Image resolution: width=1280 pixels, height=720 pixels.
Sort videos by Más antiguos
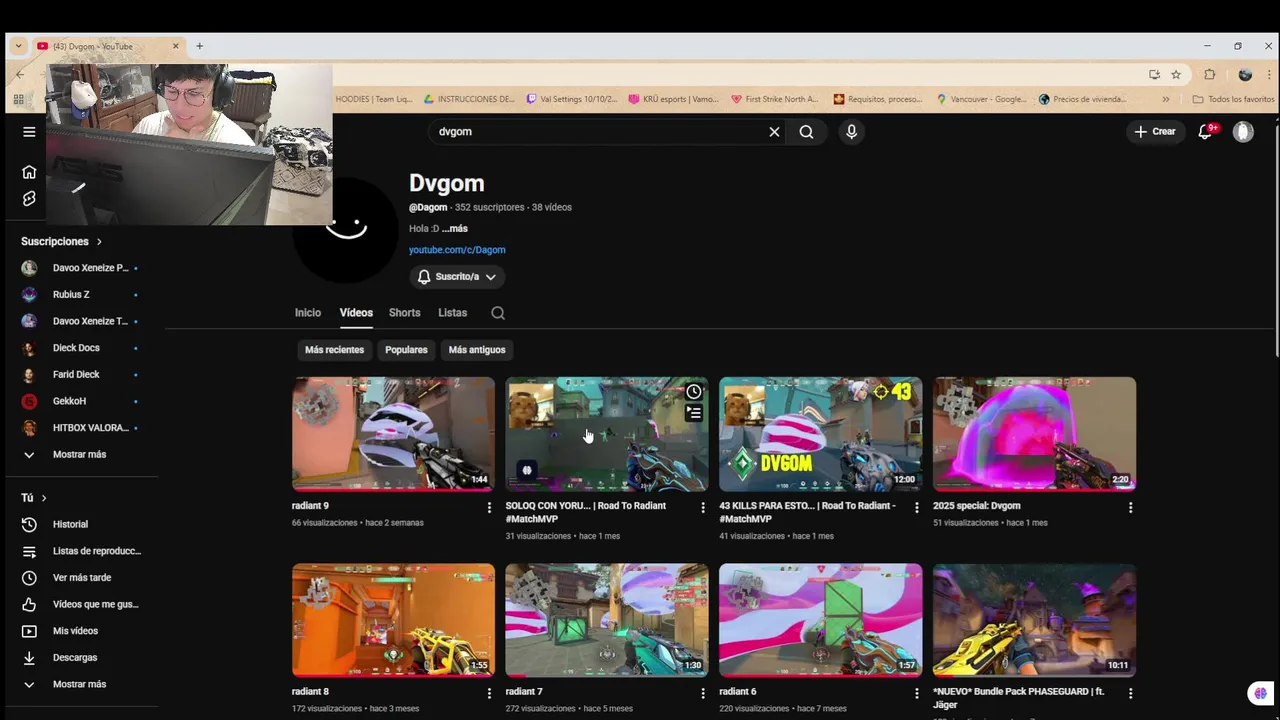click(477, 350)
